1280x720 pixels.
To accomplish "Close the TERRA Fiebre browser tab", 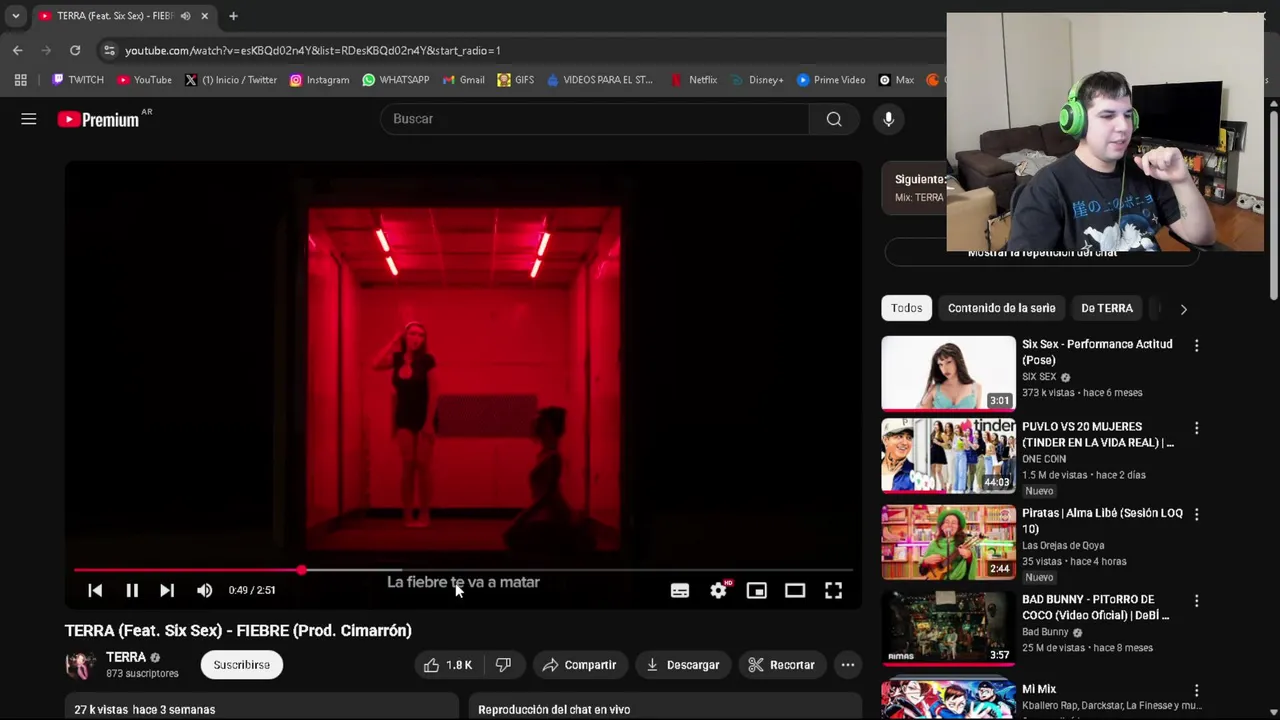I will click(205, 16).
